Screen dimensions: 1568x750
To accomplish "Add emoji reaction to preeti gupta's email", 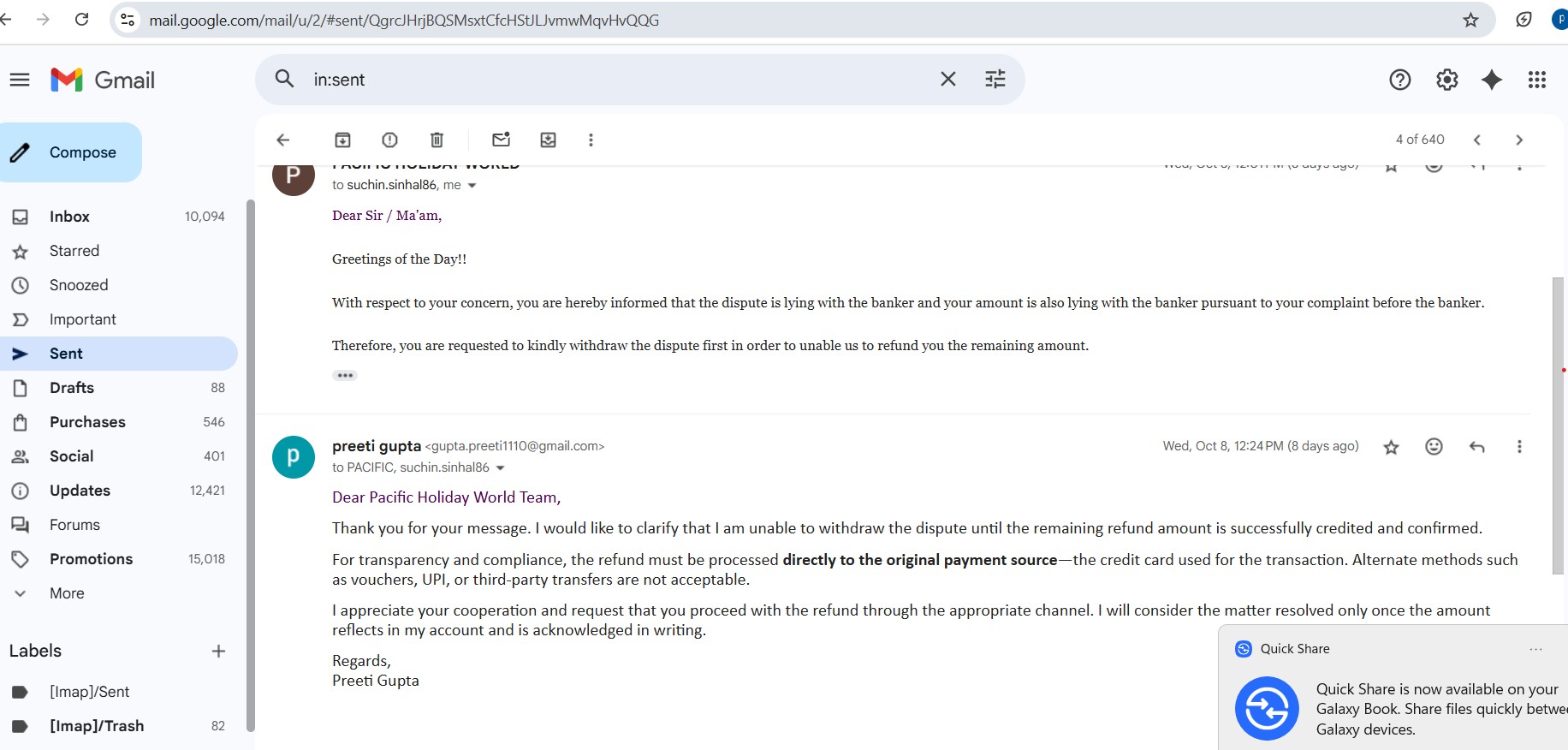I will (x=1434, y=447).
